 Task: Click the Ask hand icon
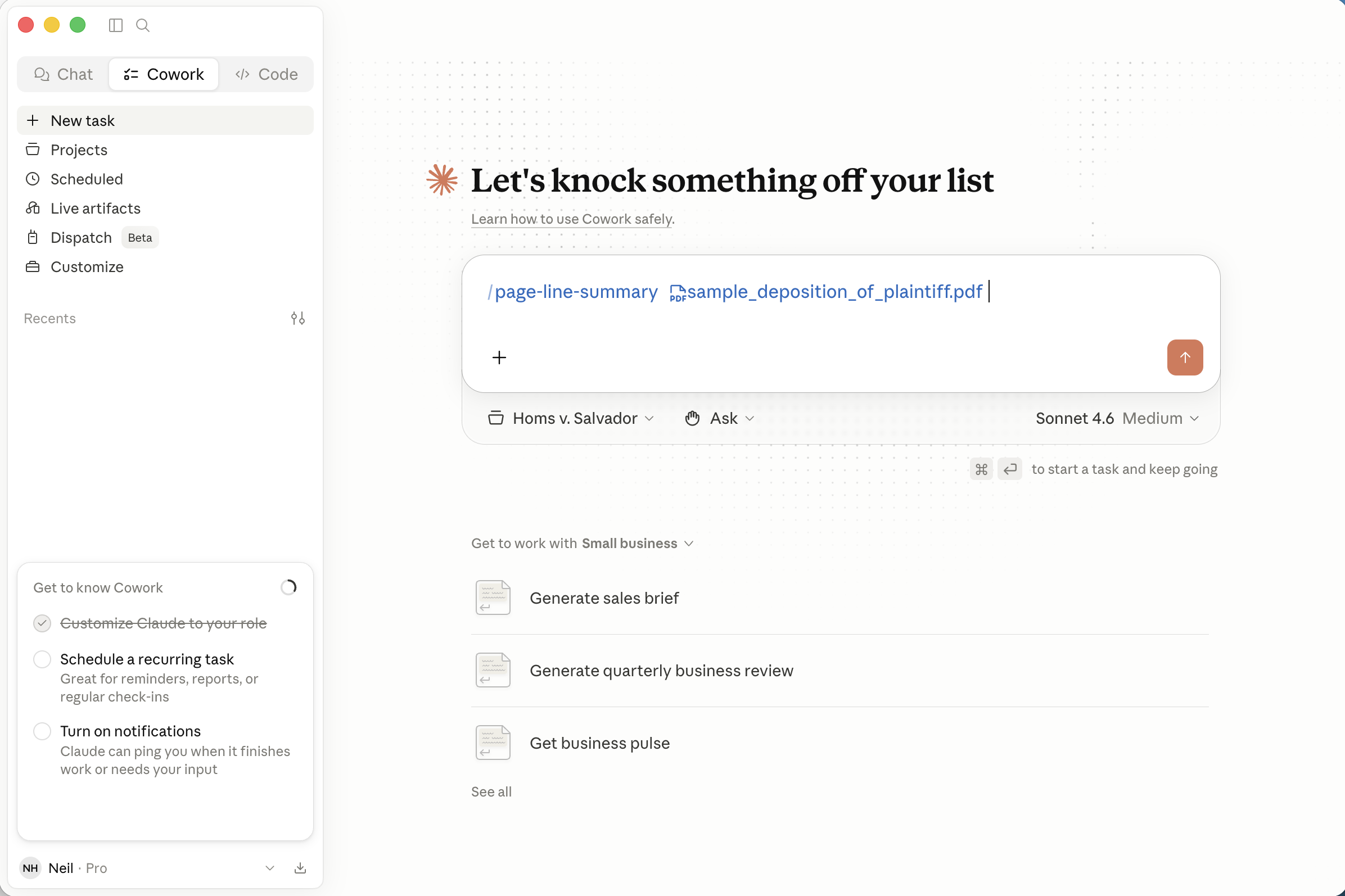tap(692, 418)
